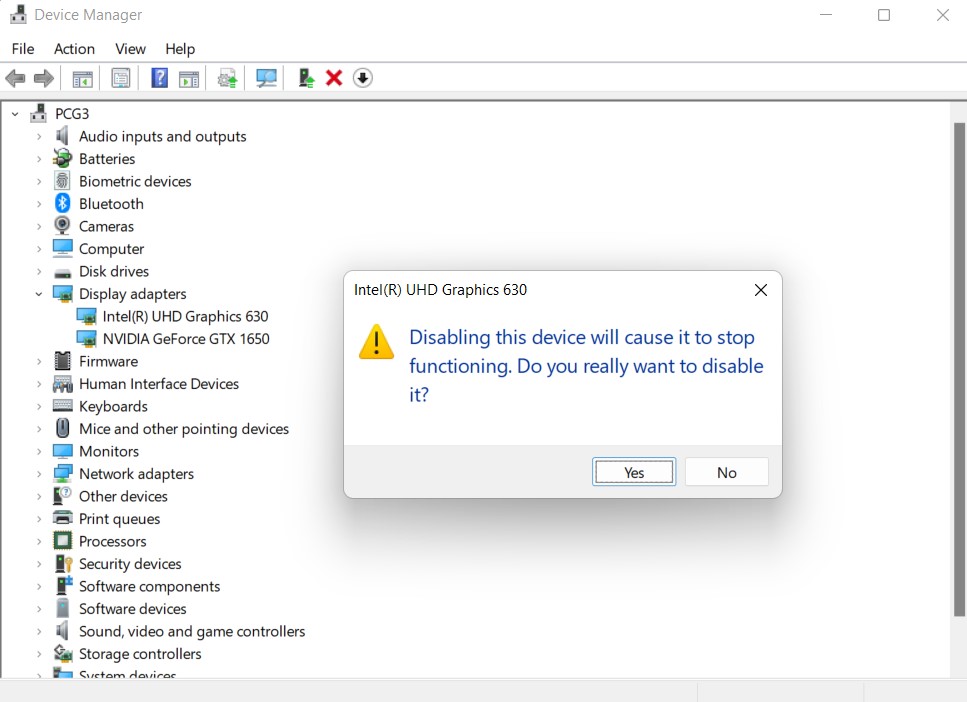
Task: Click the Audio inputs and outputs speaker icon
Action: click(62, 136)
